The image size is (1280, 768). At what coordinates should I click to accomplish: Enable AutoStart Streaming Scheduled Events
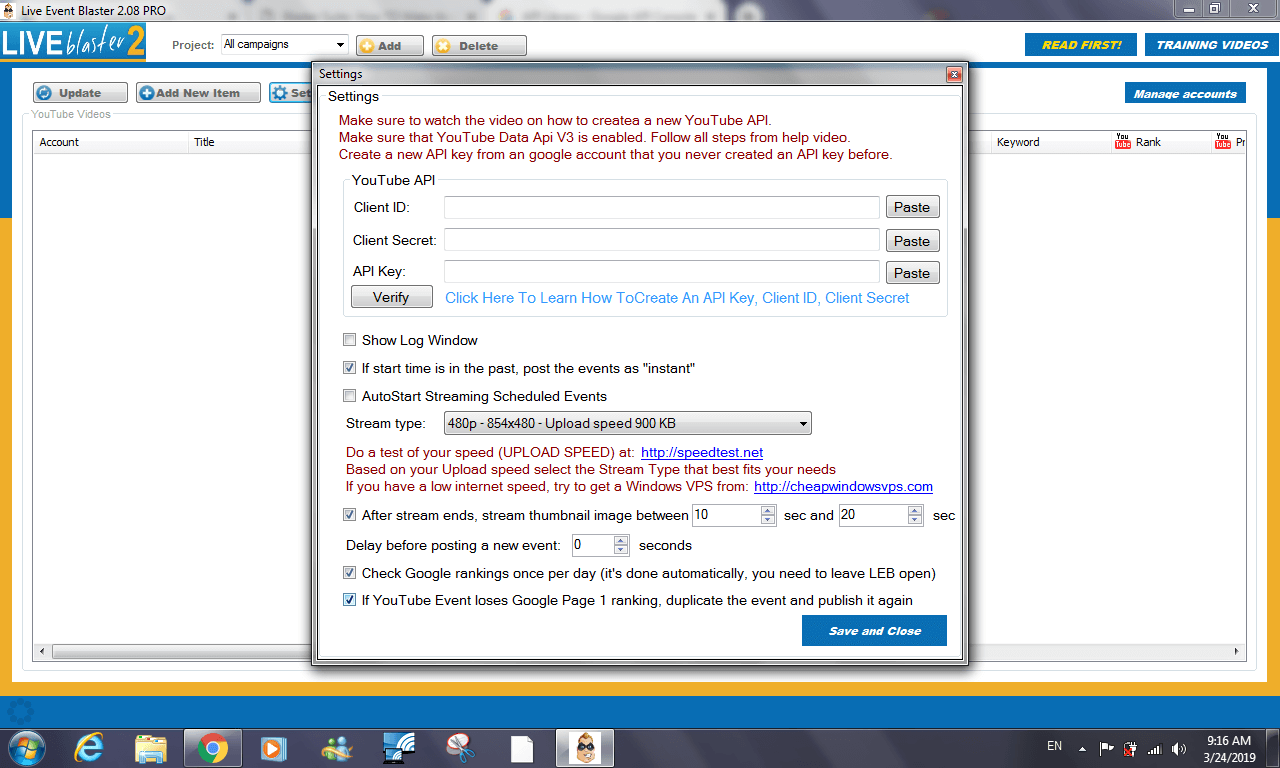click(350, 396)
